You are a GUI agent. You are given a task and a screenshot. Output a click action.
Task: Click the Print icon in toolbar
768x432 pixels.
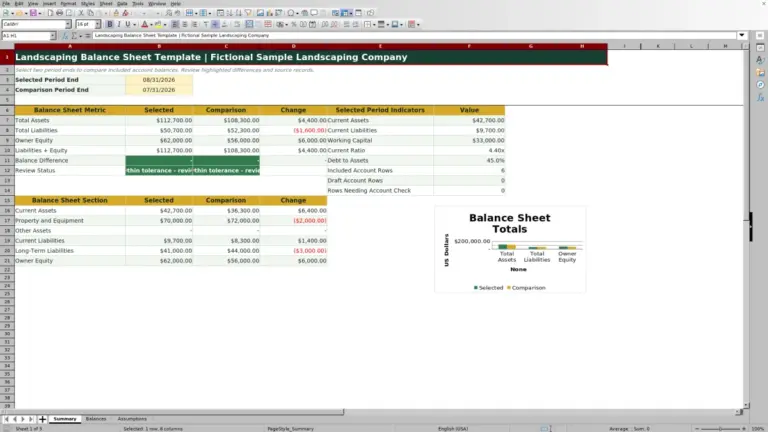click(59, 13)
